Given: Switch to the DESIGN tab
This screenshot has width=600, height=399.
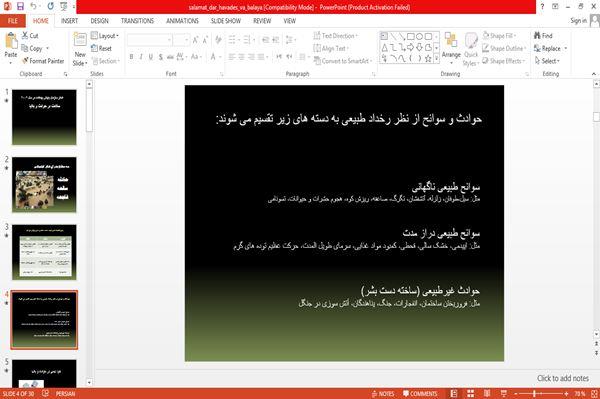Looking at the screenshot, I should tap(99, 21).
